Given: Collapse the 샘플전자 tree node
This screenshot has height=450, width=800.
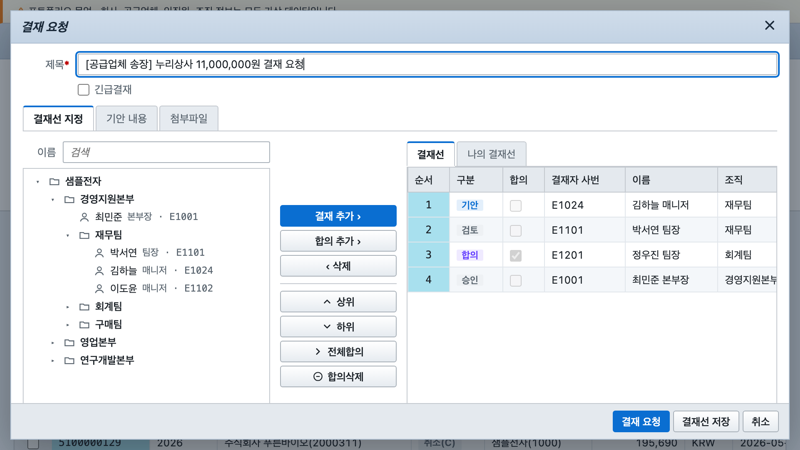Looking at the screenshot, I should coord(38,182).
